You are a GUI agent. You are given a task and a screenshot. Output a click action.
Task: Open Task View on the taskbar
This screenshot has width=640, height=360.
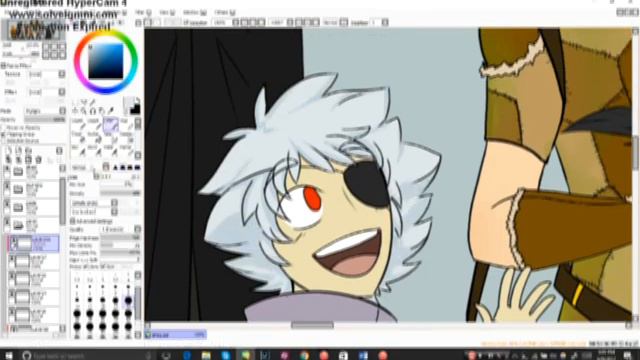(166, 355)
